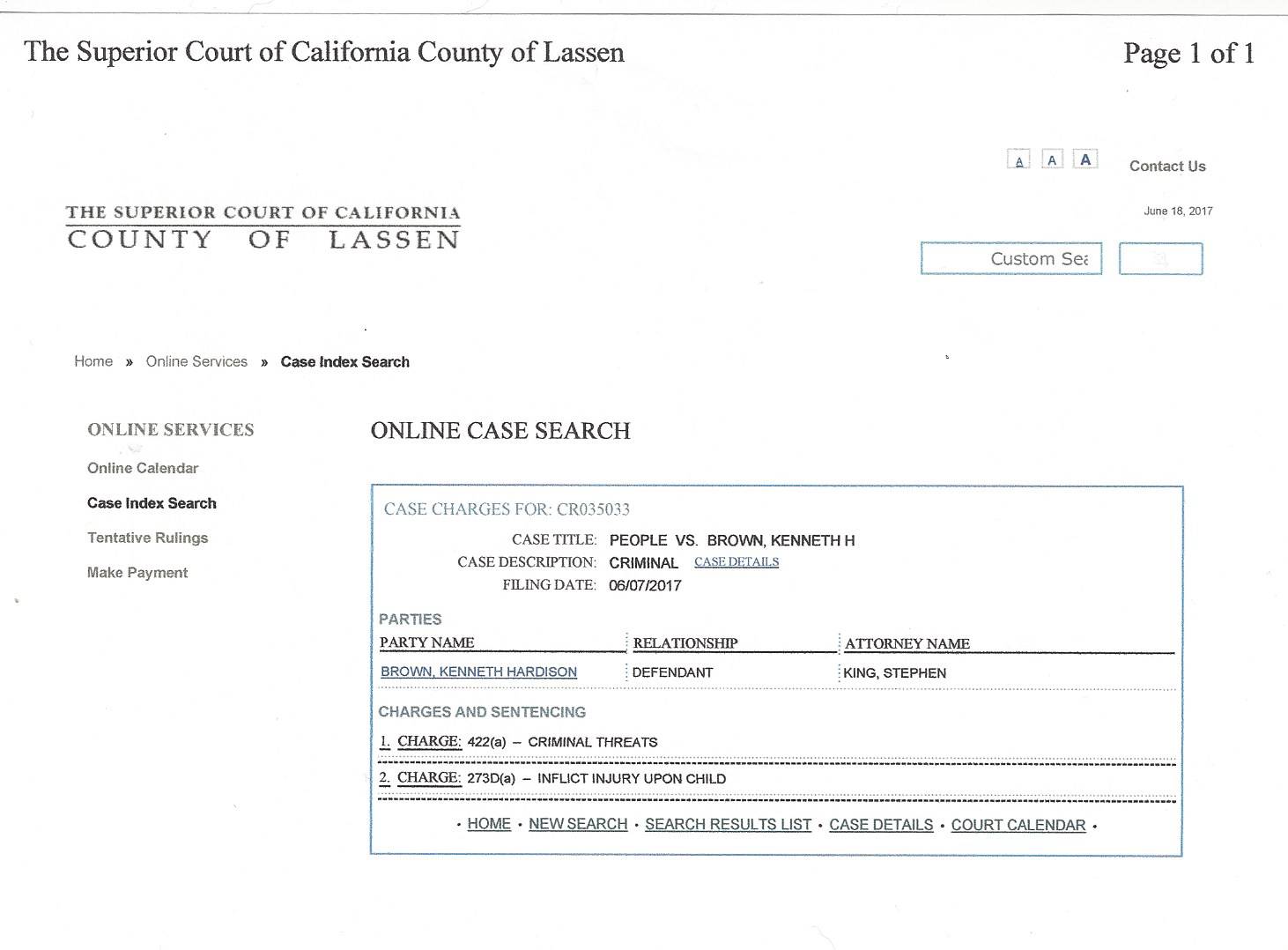Click the CRIMINAL case description value
The width and height of the screenshot is (1288, 950).
point(644,563)
